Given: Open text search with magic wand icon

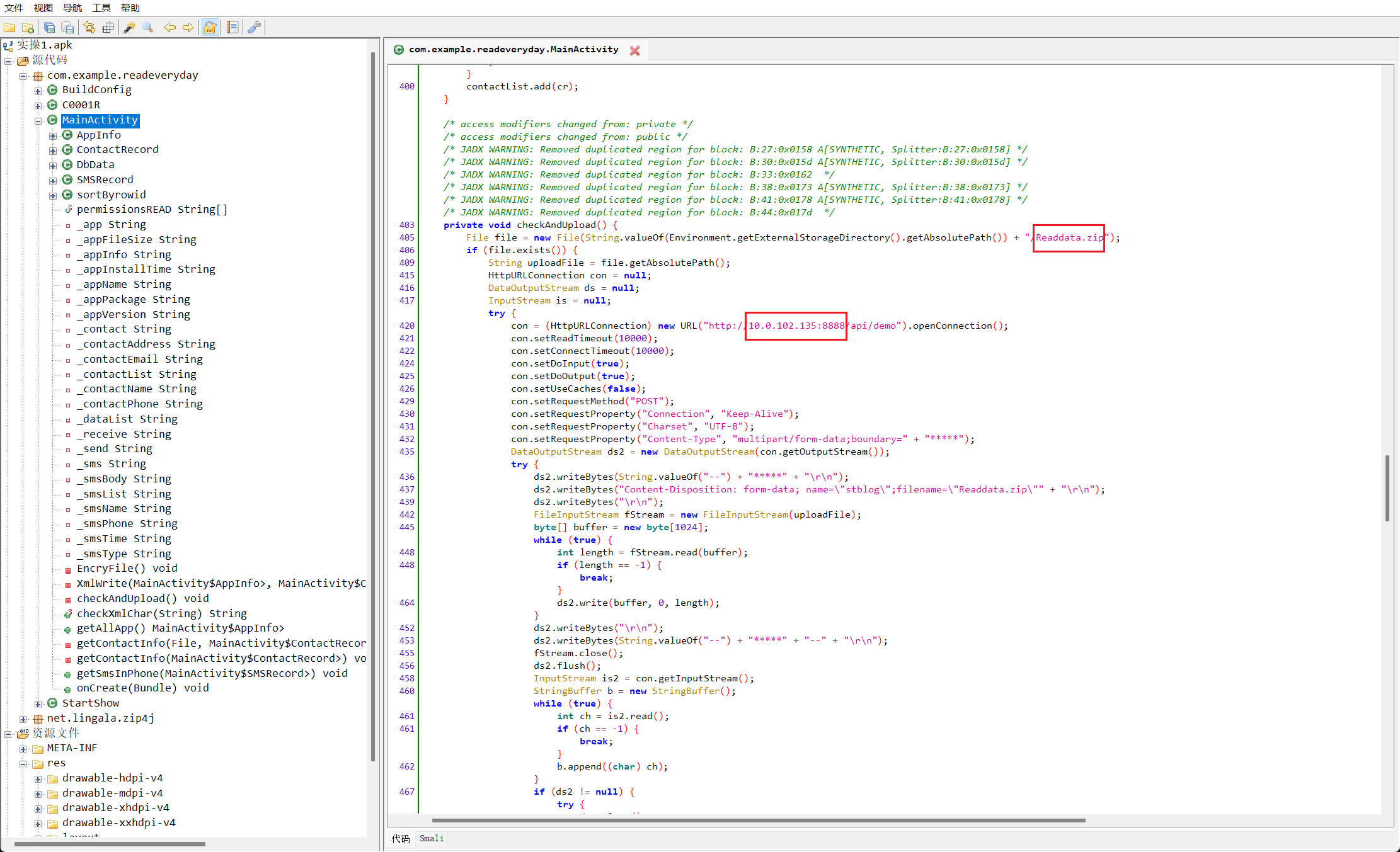Looking at the screenshot, I should 129,27.
